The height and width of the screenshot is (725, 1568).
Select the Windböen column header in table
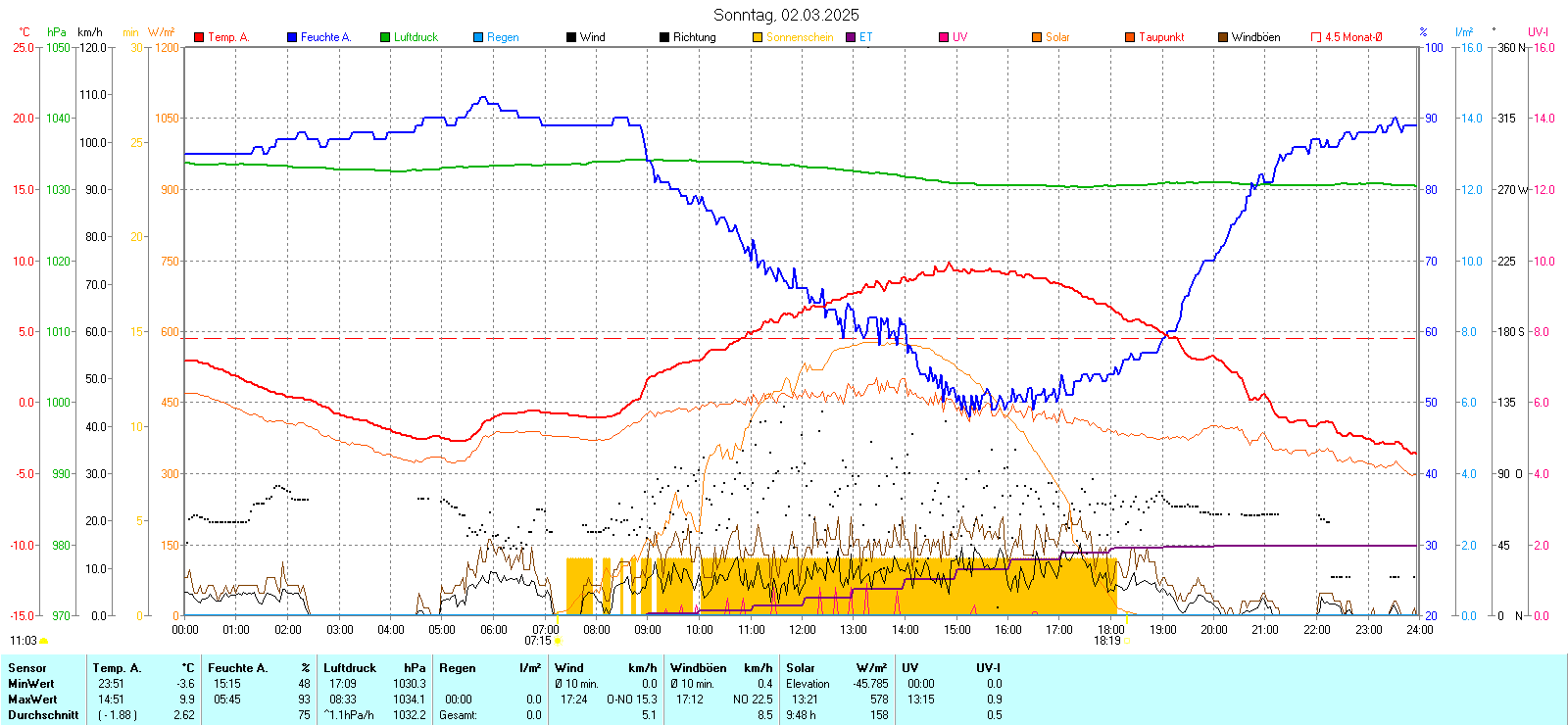699,668
